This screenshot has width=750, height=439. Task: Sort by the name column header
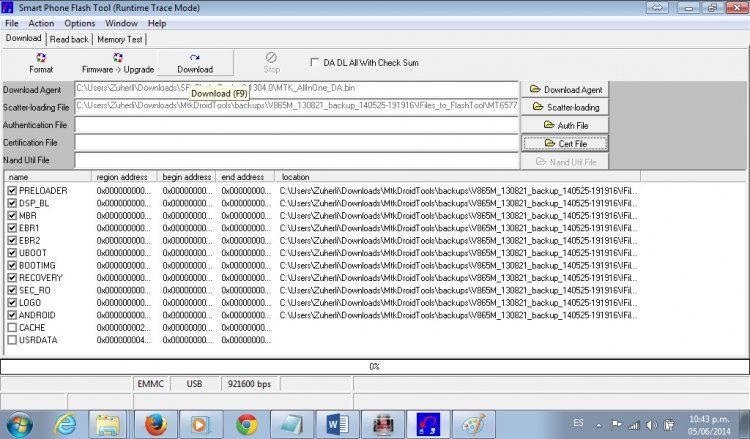tap(48, 176)
